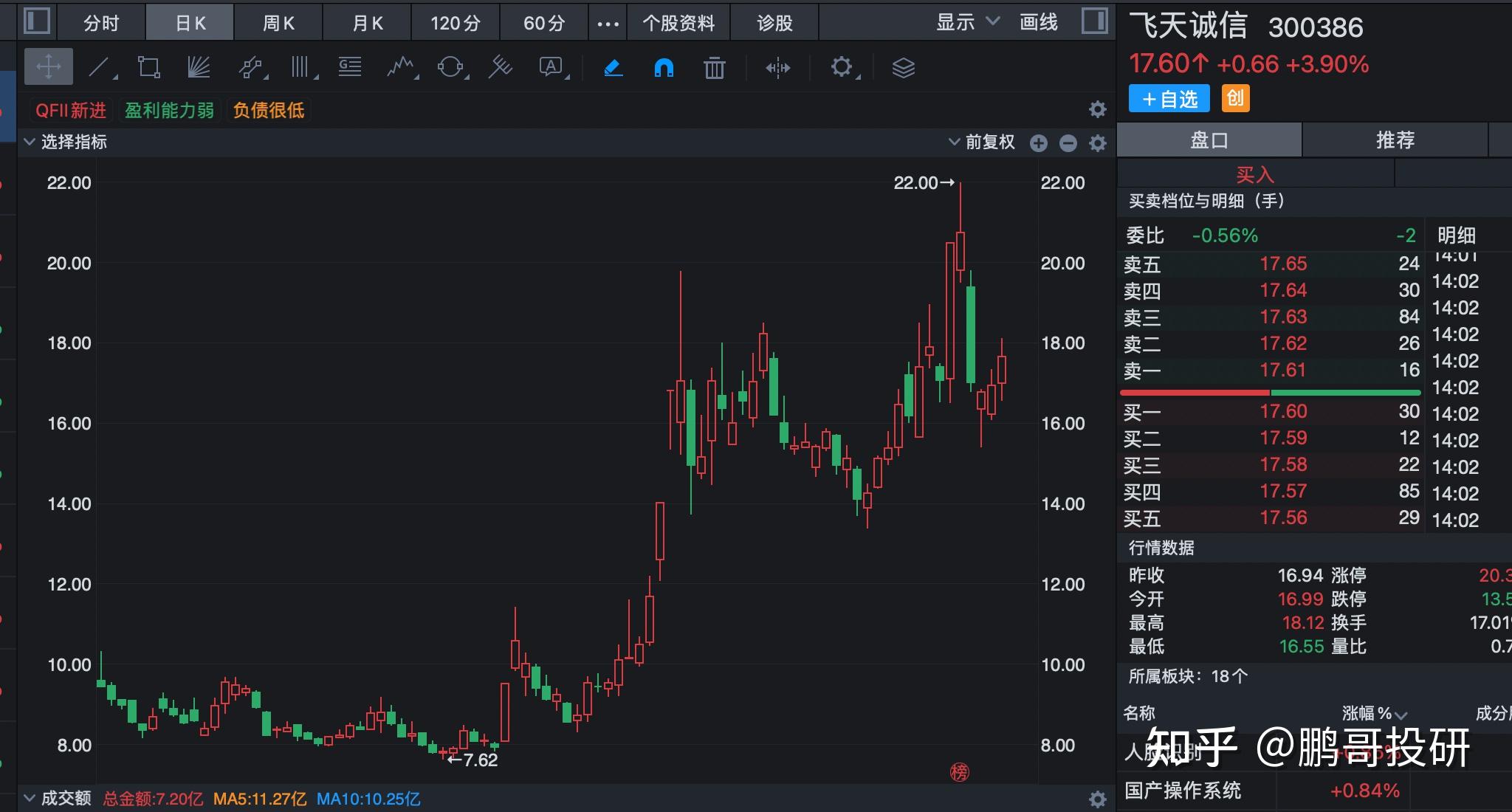Click the 负债很低 tag
The image size is (1512, 812).
pos(269,110)
